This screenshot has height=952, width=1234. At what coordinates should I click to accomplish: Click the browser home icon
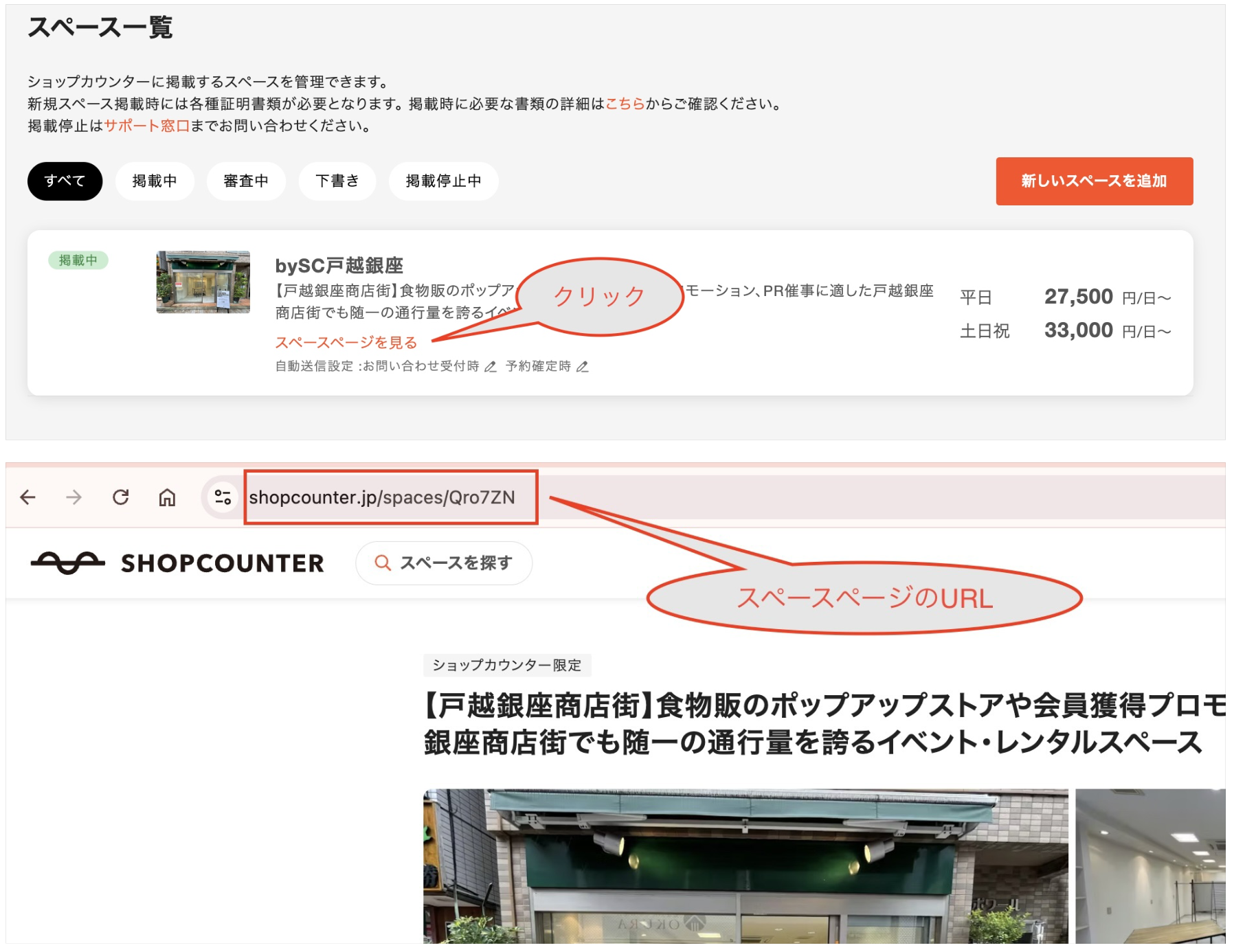coord(167,497)
